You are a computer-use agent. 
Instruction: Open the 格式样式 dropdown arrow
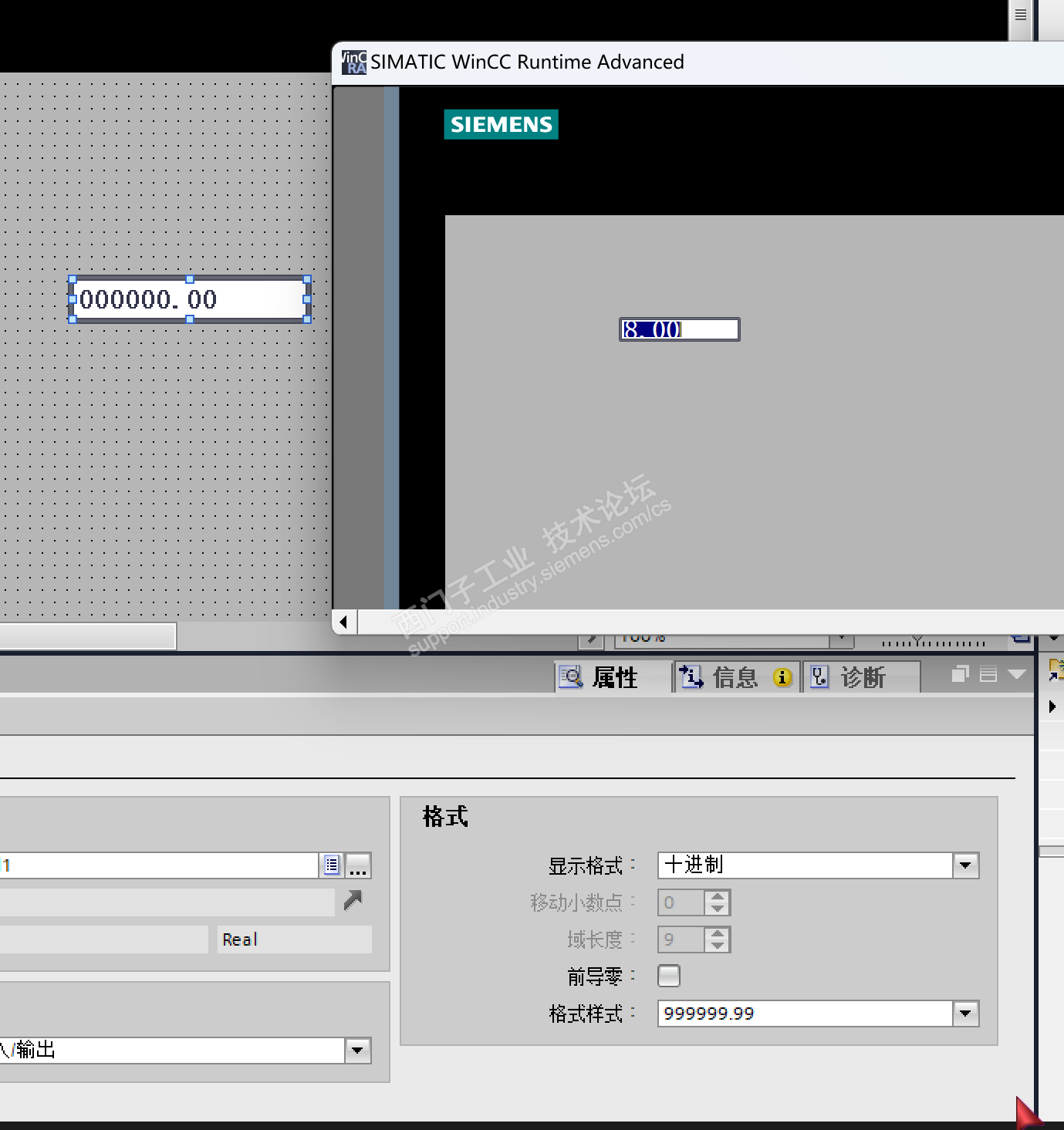tap(965, 1014)
